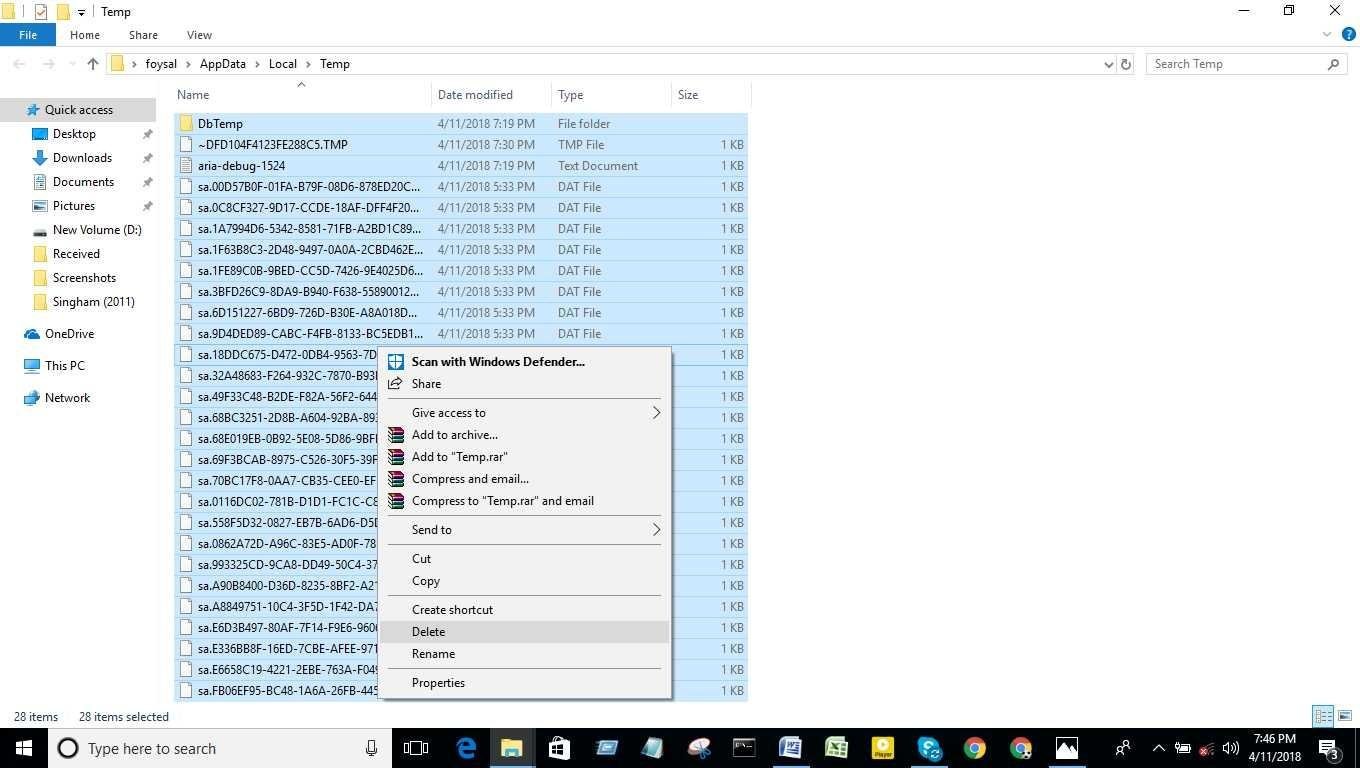Click the Share icon in context menu
The width and height of the screenshot is (1360, 768).
pyautogui.click(x=396, y=384)
